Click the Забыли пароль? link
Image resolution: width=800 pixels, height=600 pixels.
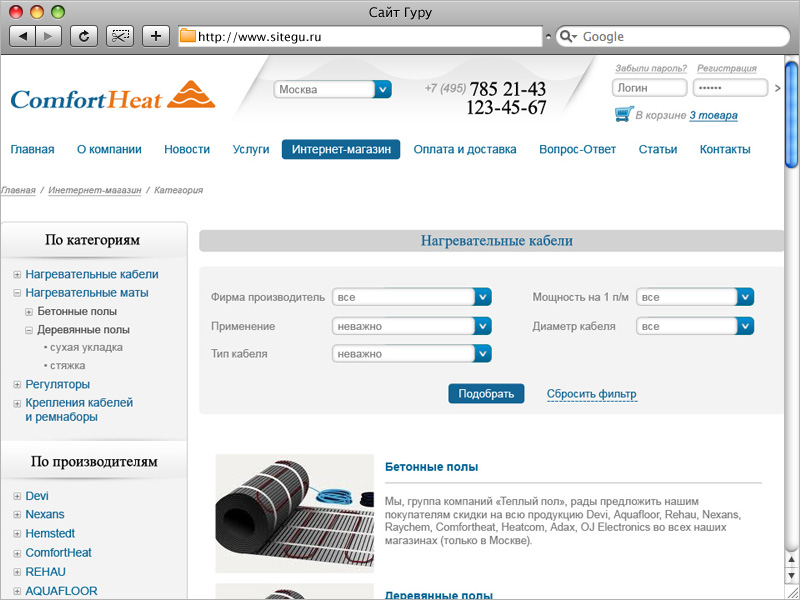tap(651, 68)
